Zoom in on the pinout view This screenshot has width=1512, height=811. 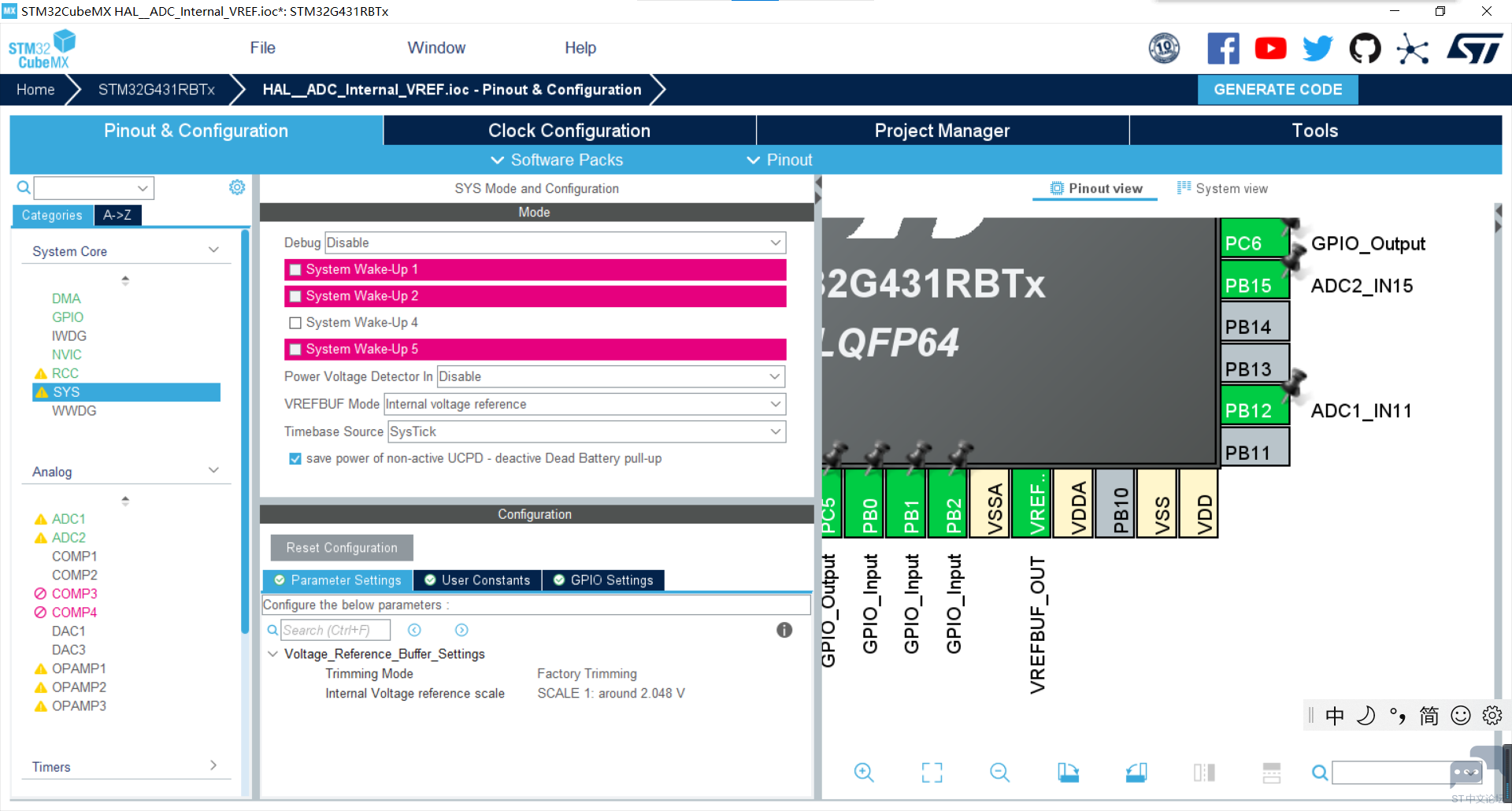coord(864,772)
